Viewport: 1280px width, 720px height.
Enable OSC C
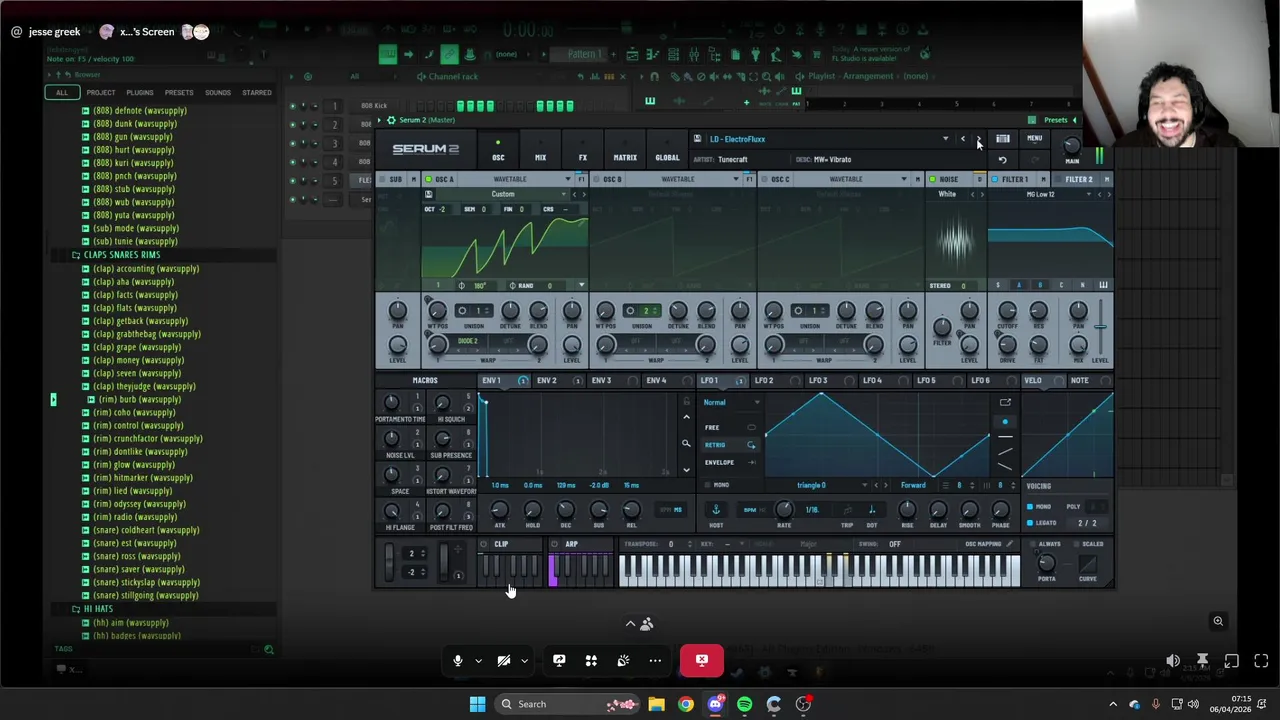click(x=764, y=180)
